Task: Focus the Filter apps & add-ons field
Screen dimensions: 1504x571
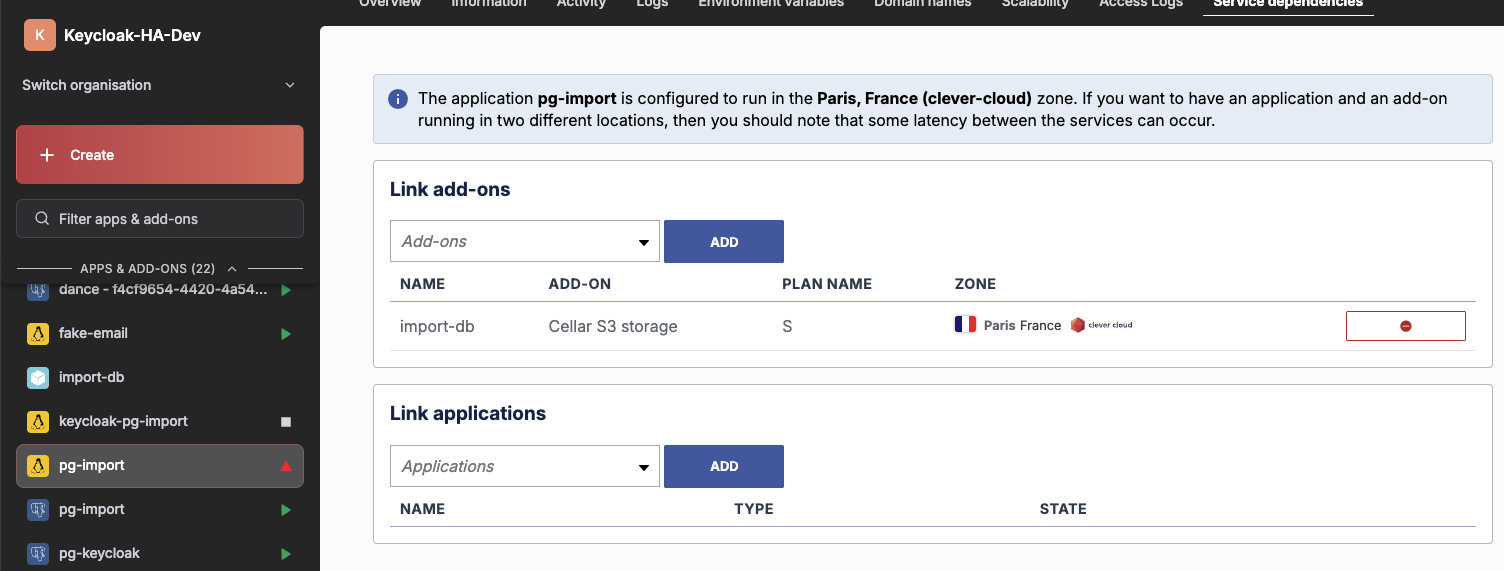Action: click(160, 219)
